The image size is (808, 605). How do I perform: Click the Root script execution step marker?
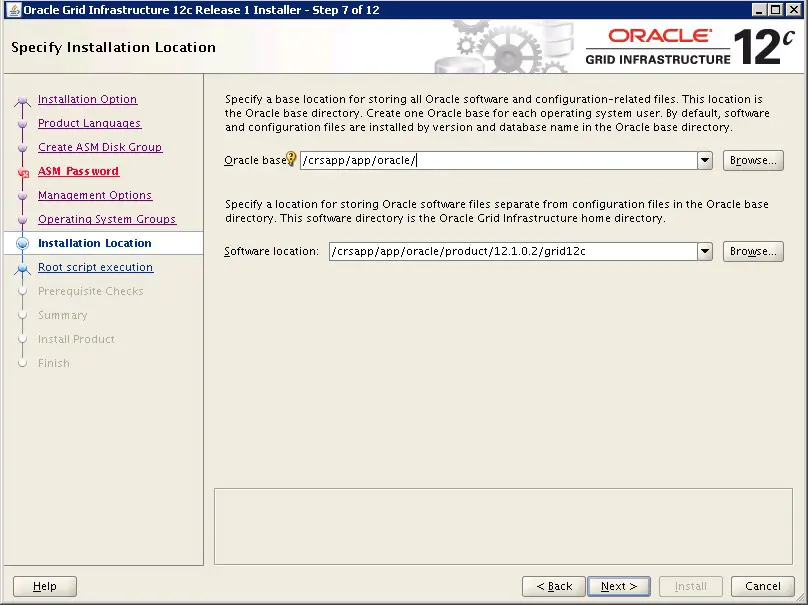click(22, 268)
